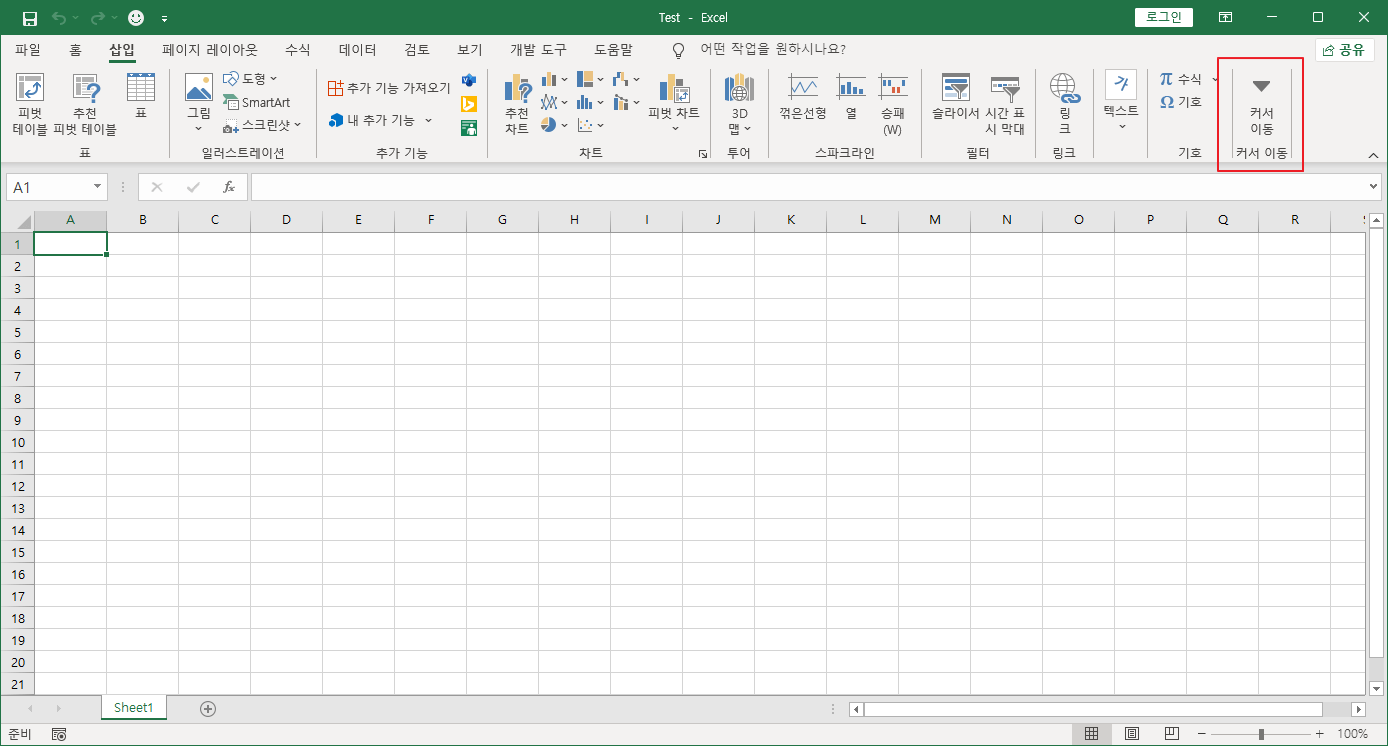This screenshot has height=746, width=1388.
Task: Insert a Symbol (기호)
Action: pyautogui.click(x=1180, y=102)
